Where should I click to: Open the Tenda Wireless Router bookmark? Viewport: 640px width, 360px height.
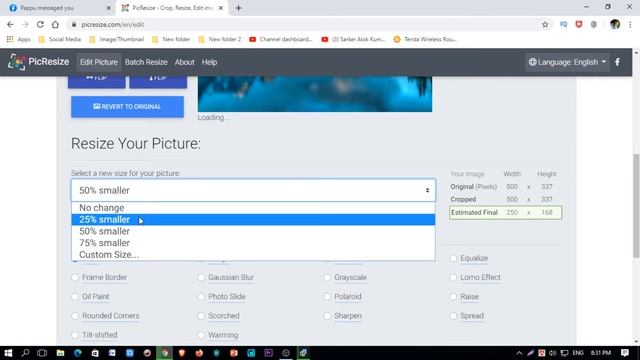click(425, 39)
